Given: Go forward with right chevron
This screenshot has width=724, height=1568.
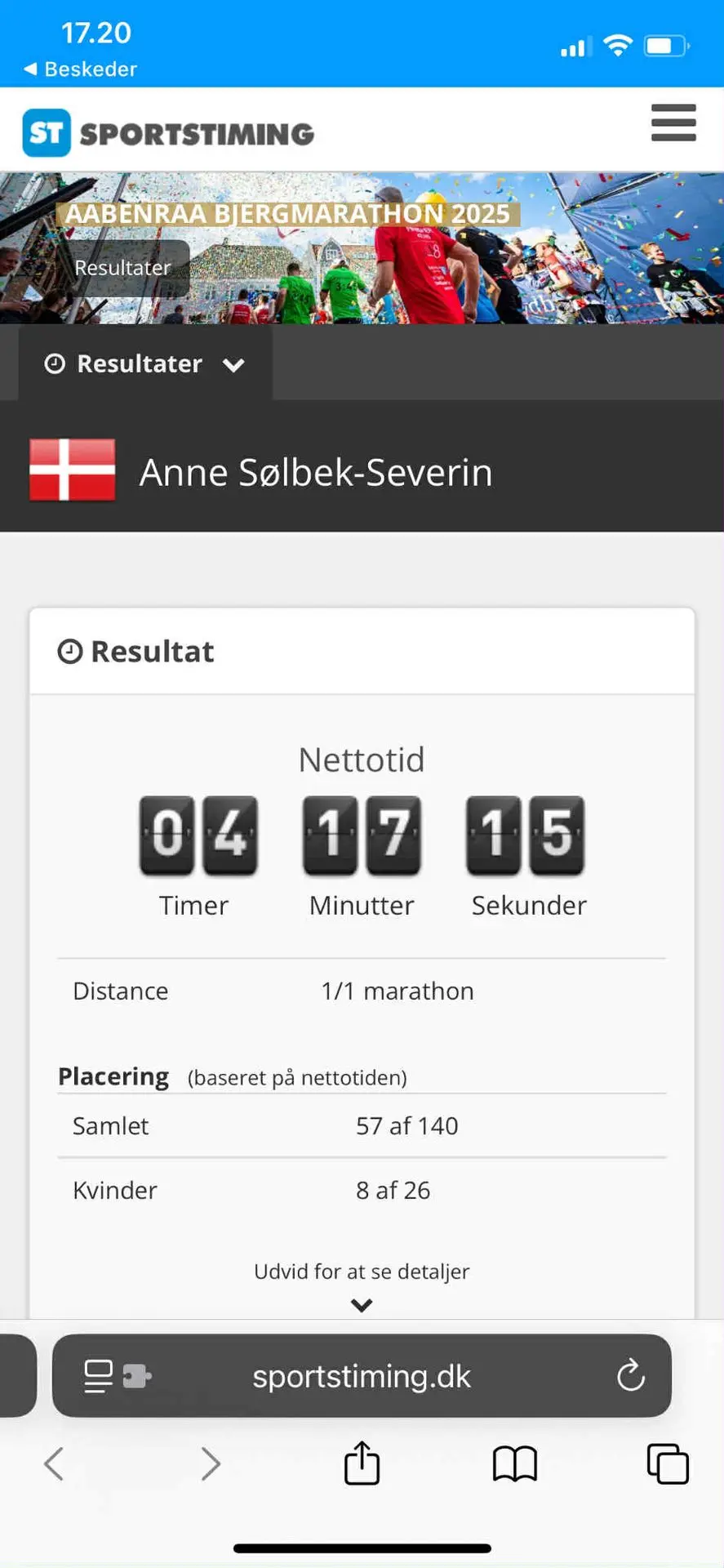Looking at the screenshot, I should tap(211, 1463).
